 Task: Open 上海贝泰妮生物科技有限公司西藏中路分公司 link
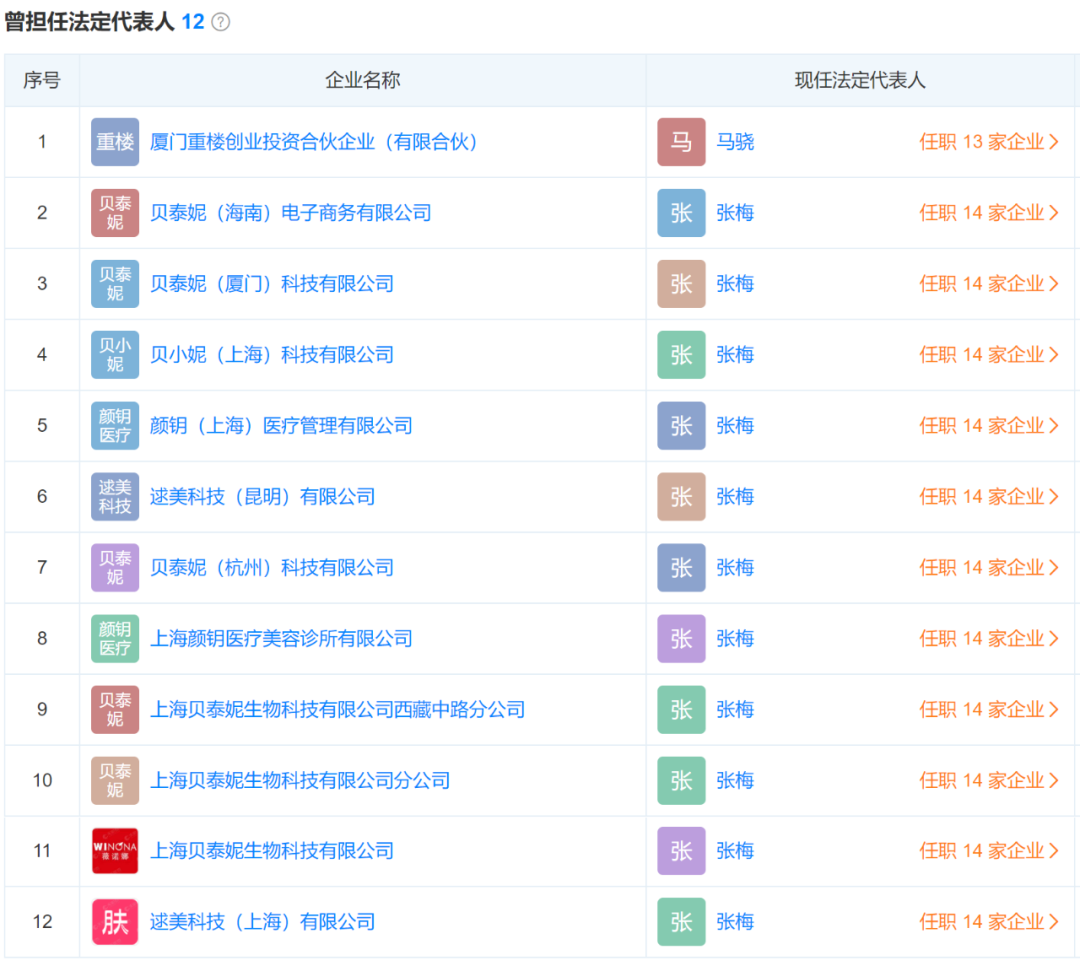[x=337, y=710]
